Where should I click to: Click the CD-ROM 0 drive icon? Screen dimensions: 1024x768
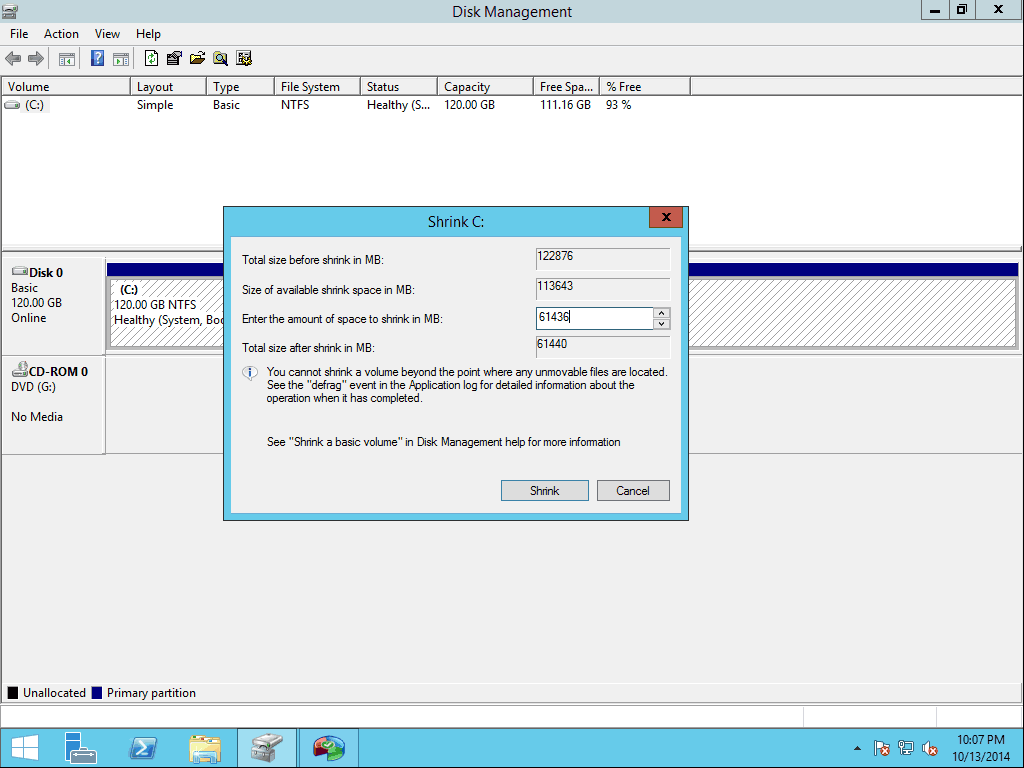(20, 370)
